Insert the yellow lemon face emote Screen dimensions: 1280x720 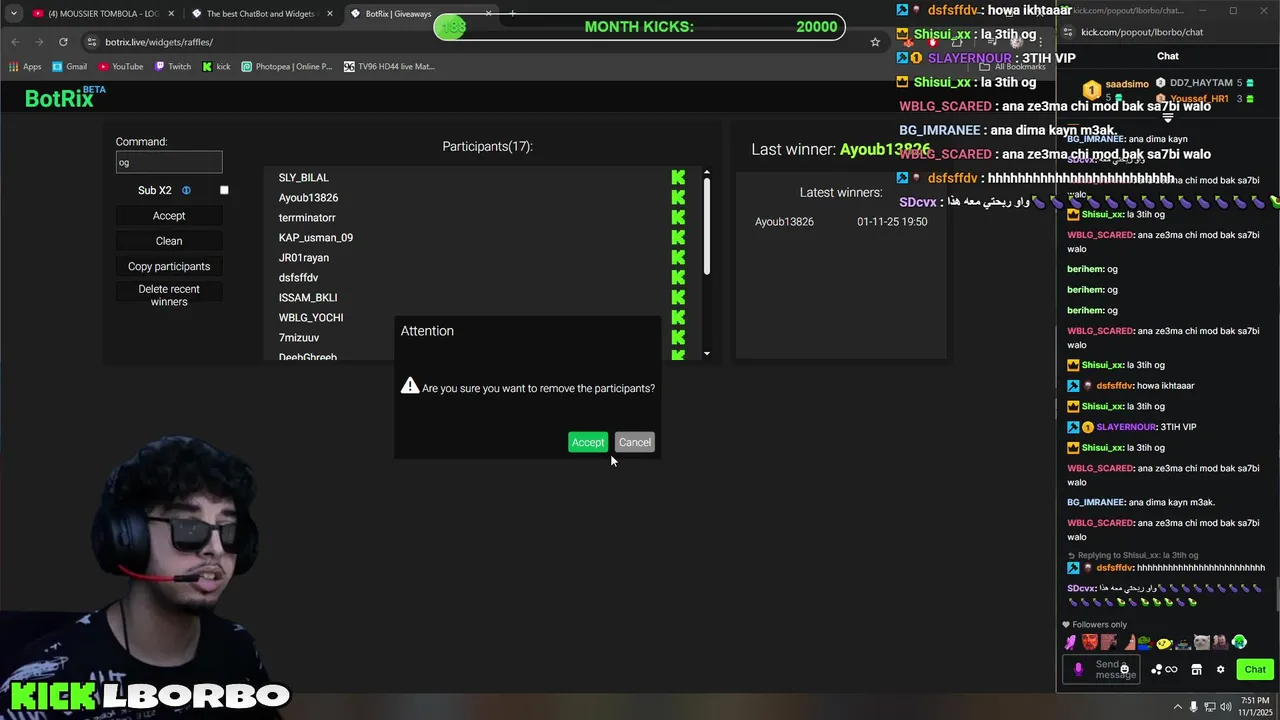1164,643
